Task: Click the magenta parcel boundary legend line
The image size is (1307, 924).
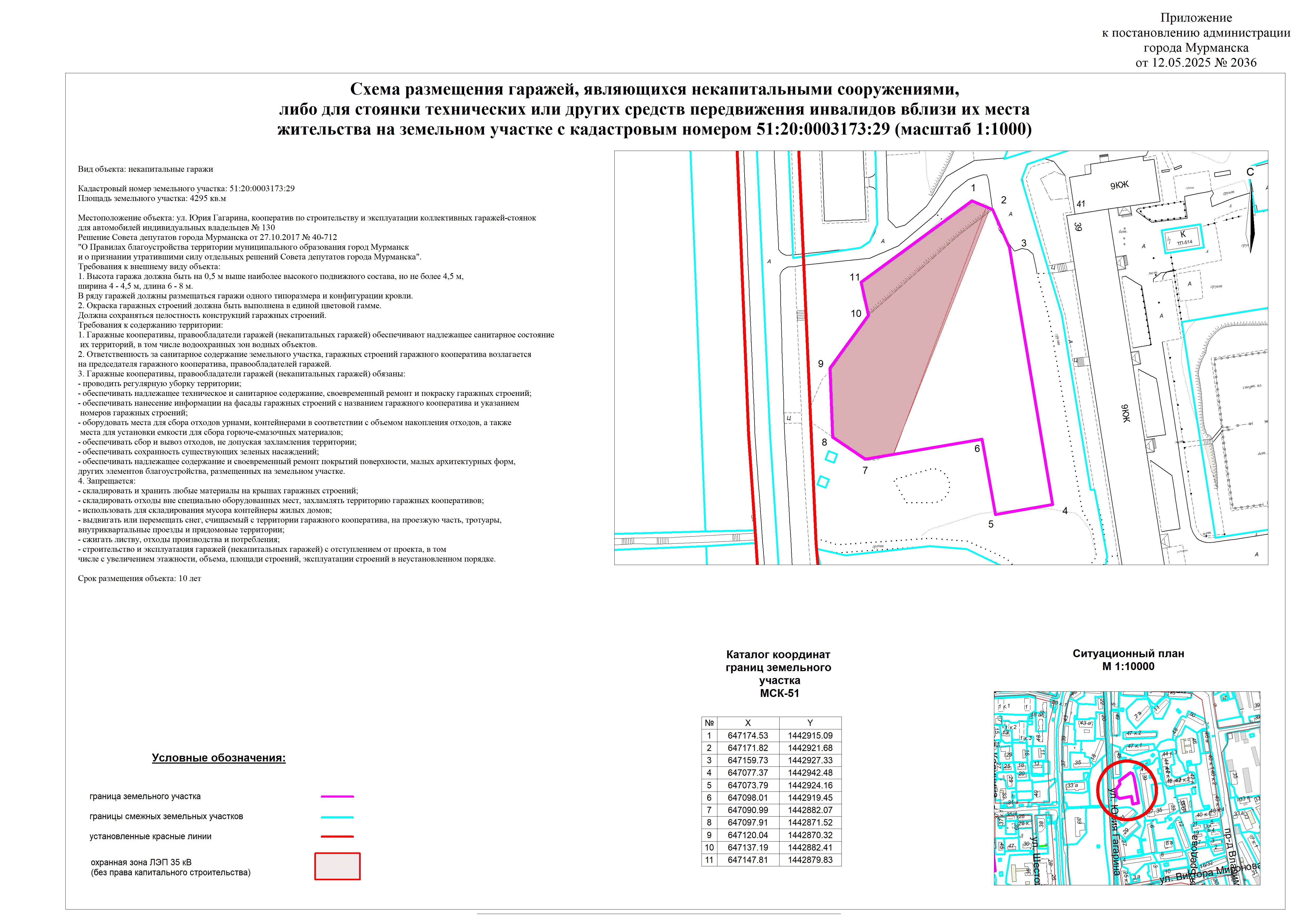Action: click(x=337, y=797)
